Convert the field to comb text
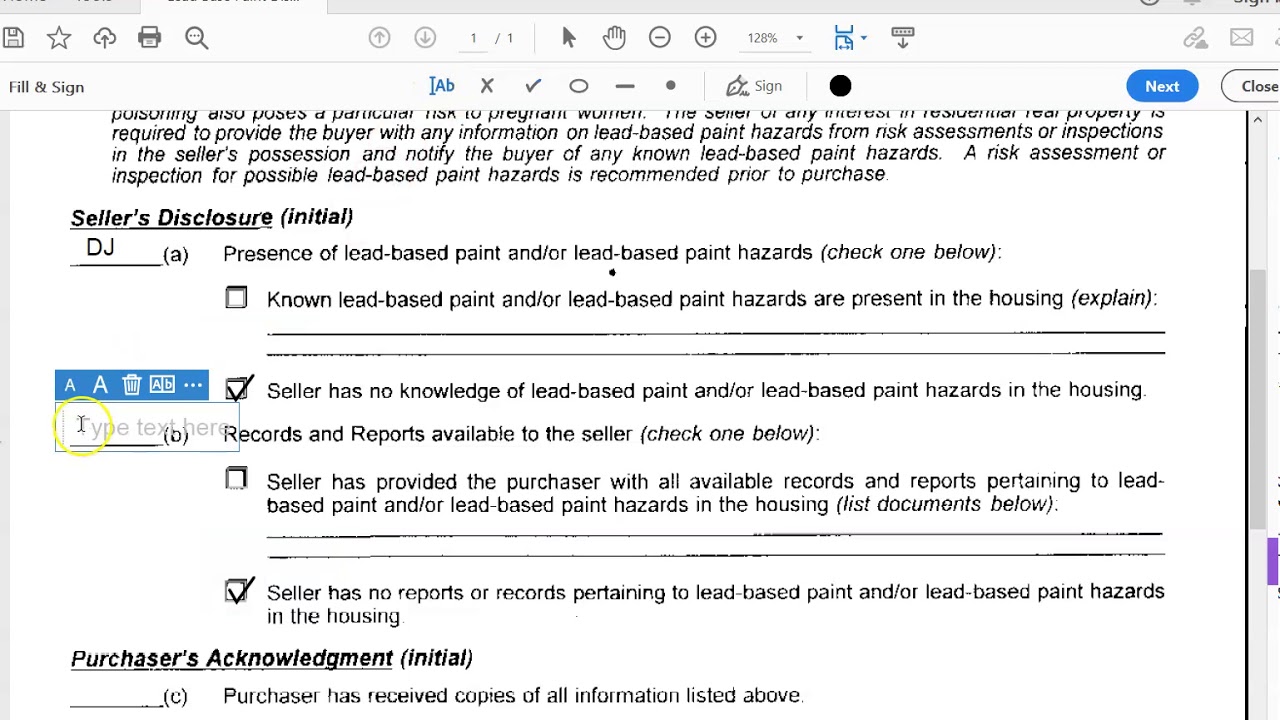Image resolution: width=1280 pixels, height=720 pixels. (162, 385)
